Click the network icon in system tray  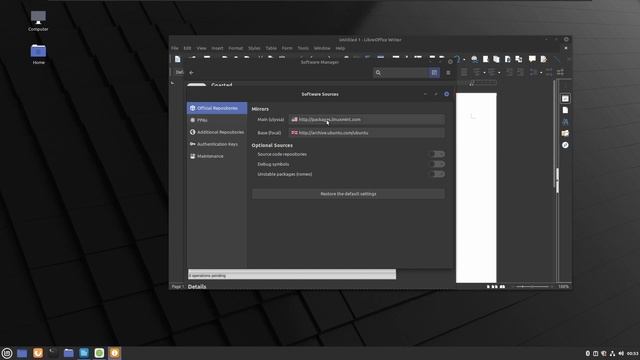click(x=612, y=353)
